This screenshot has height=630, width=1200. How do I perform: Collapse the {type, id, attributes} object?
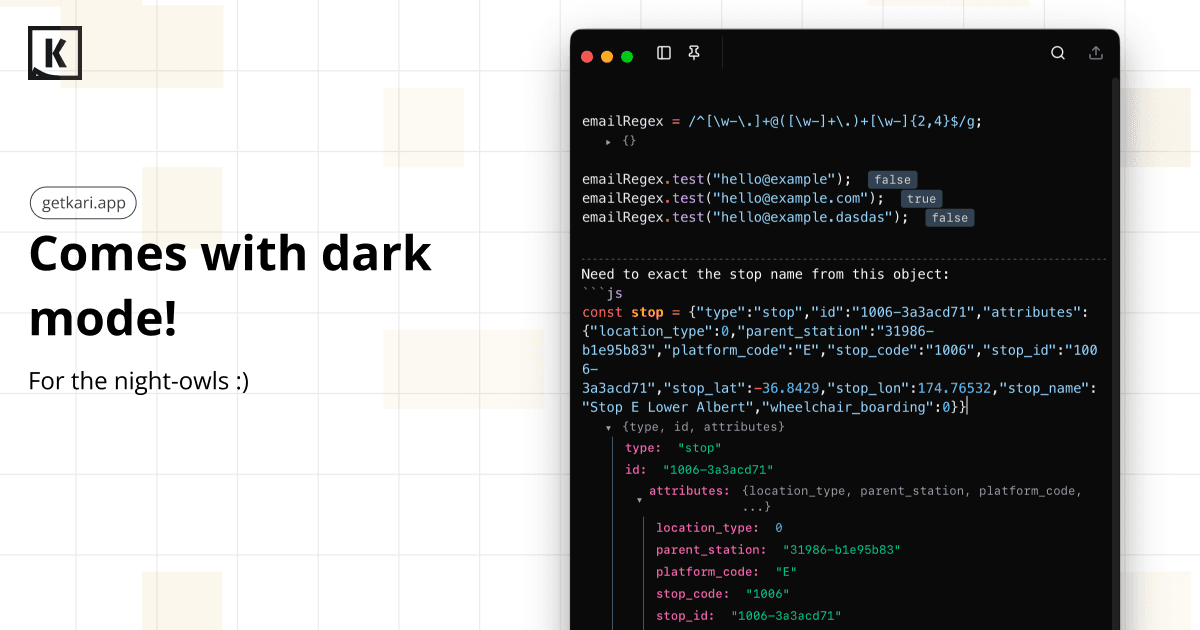tap(609, 428)
